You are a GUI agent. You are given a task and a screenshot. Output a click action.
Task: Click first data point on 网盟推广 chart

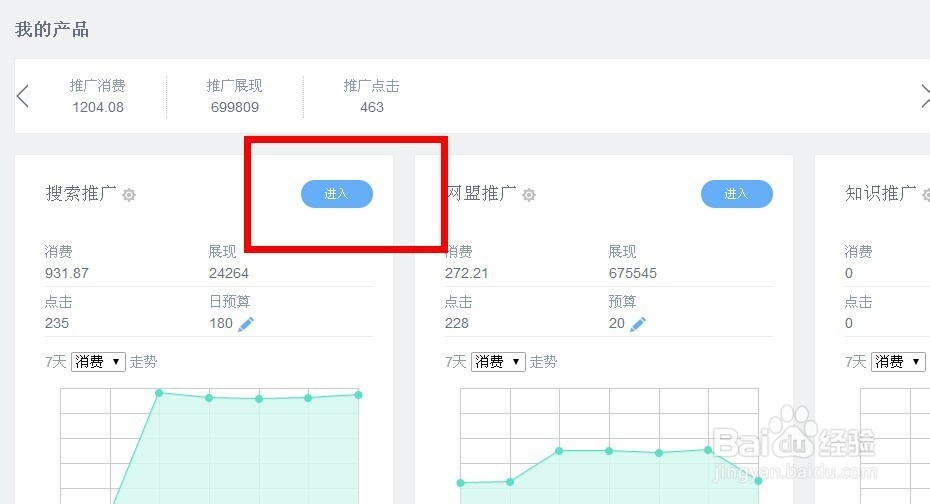tap(461, 483)
